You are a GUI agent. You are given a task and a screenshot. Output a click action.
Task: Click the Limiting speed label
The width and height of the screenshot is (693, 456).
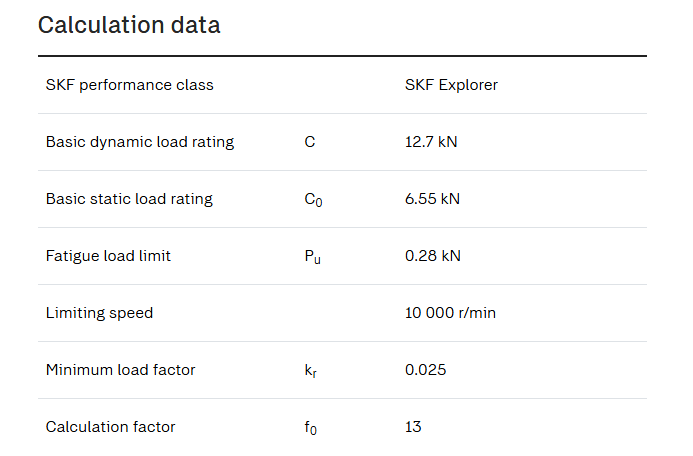[x=99, y=313]
